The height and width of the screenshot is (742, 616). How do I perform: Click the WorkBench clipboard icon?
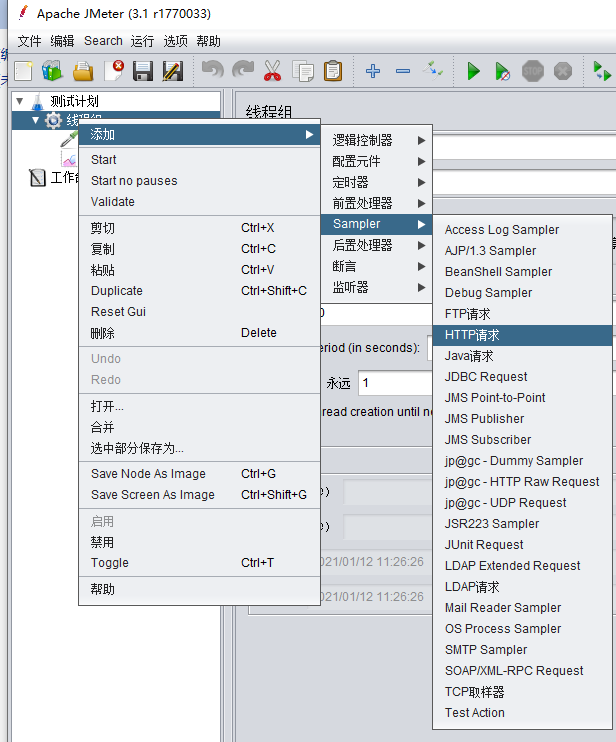37,177
